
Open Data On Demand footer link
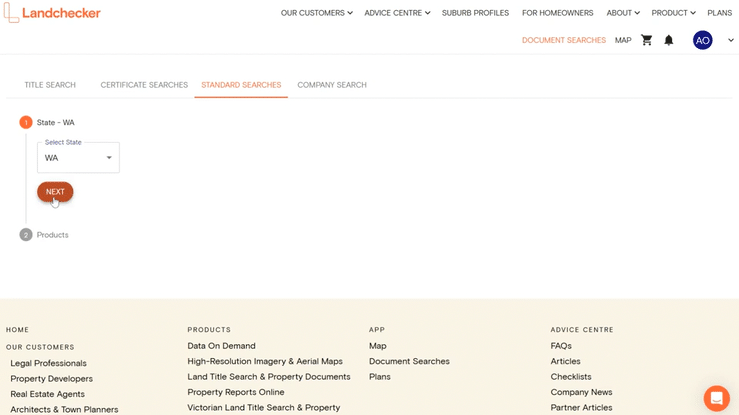[222, 346]
